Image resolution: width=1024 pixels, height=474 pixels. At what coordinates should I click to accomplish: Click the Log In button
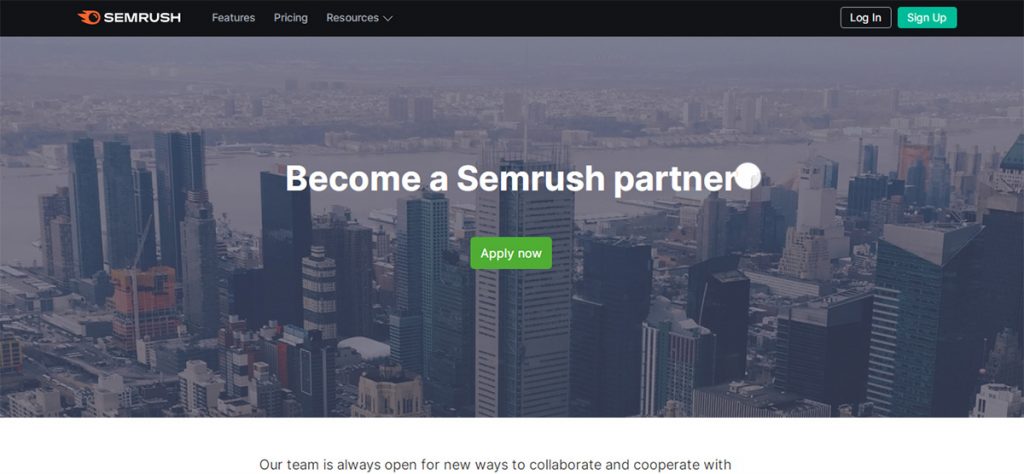coord(865,18)
